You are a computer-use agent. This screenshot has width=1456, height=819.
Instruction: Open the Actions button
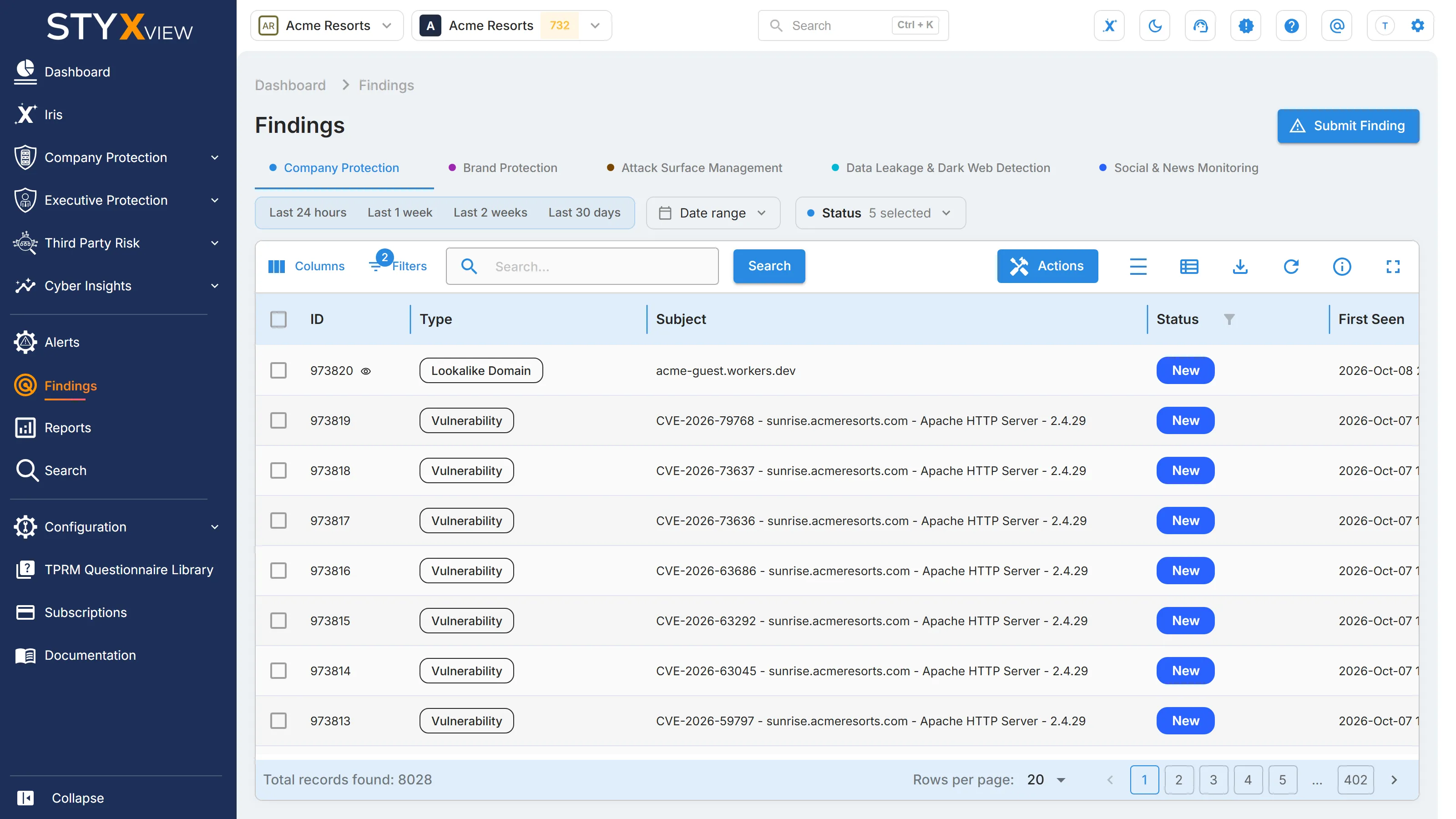click(x=1047, y=266)
